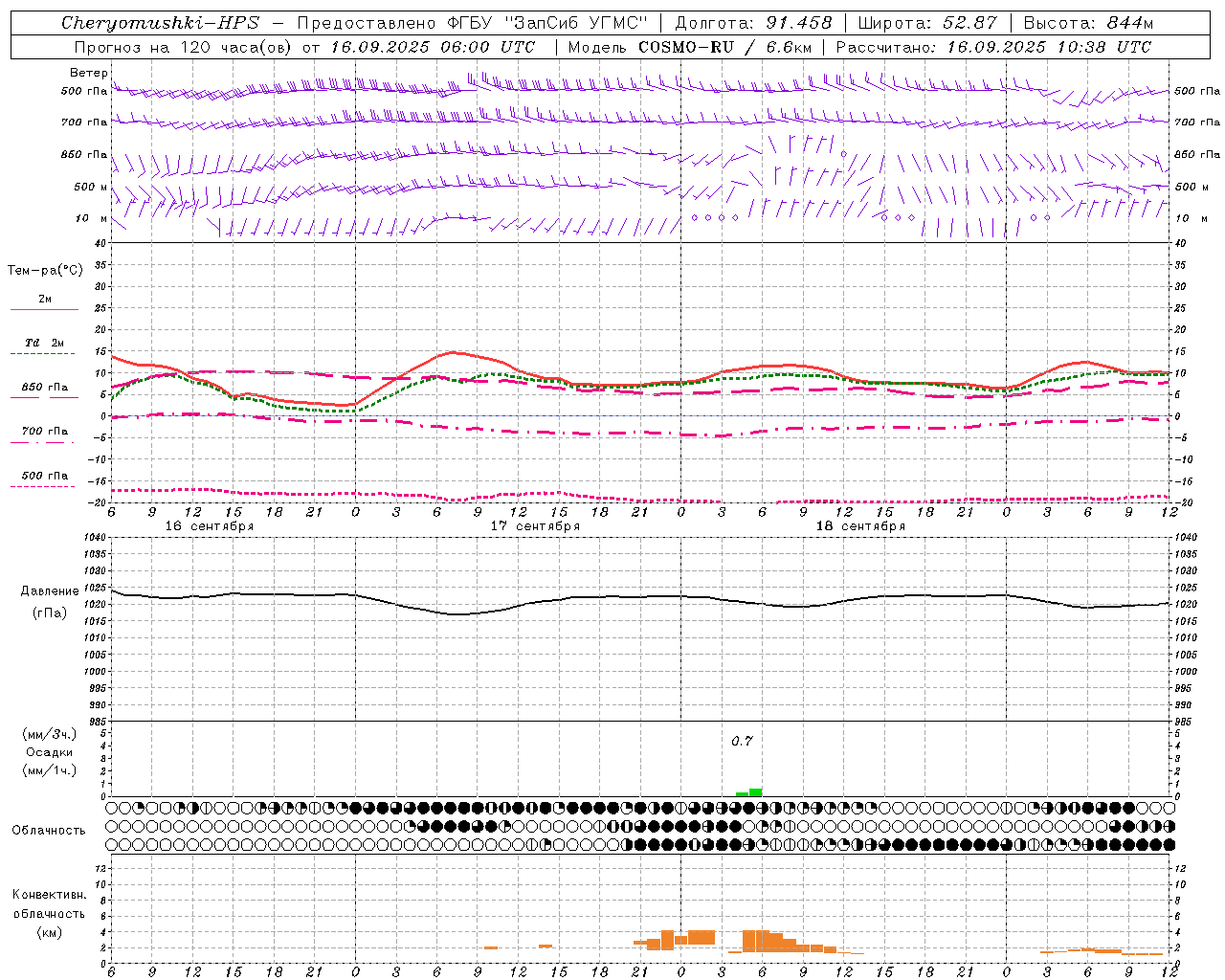
Task: Click the Ветер wind panel label
Action: [88, 73]
